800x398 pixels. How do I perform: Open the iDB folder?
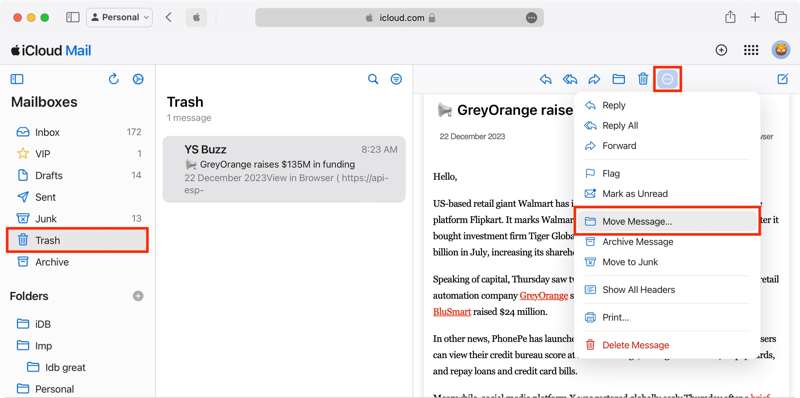78,324
